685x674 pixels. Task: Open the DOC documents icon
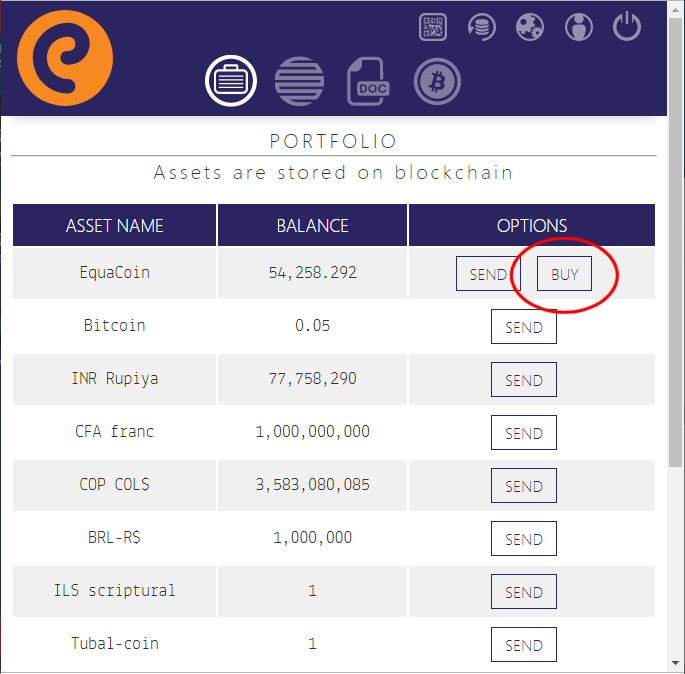(x=368, y=82)
